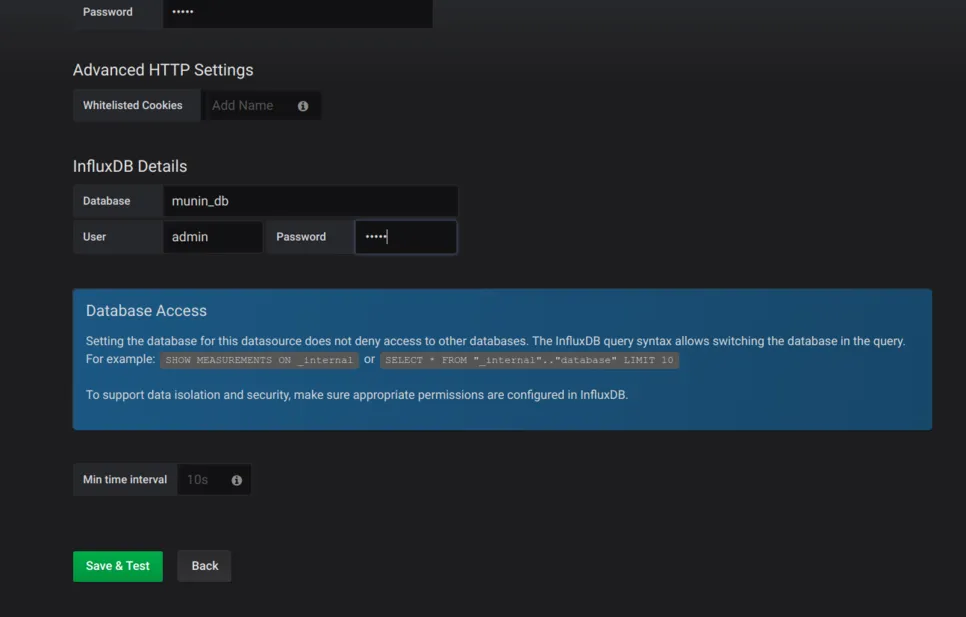This screenshot has width=966, height=617.
Task: Click the Advanced HTTP Settings heading
Action: coord(163,70)
